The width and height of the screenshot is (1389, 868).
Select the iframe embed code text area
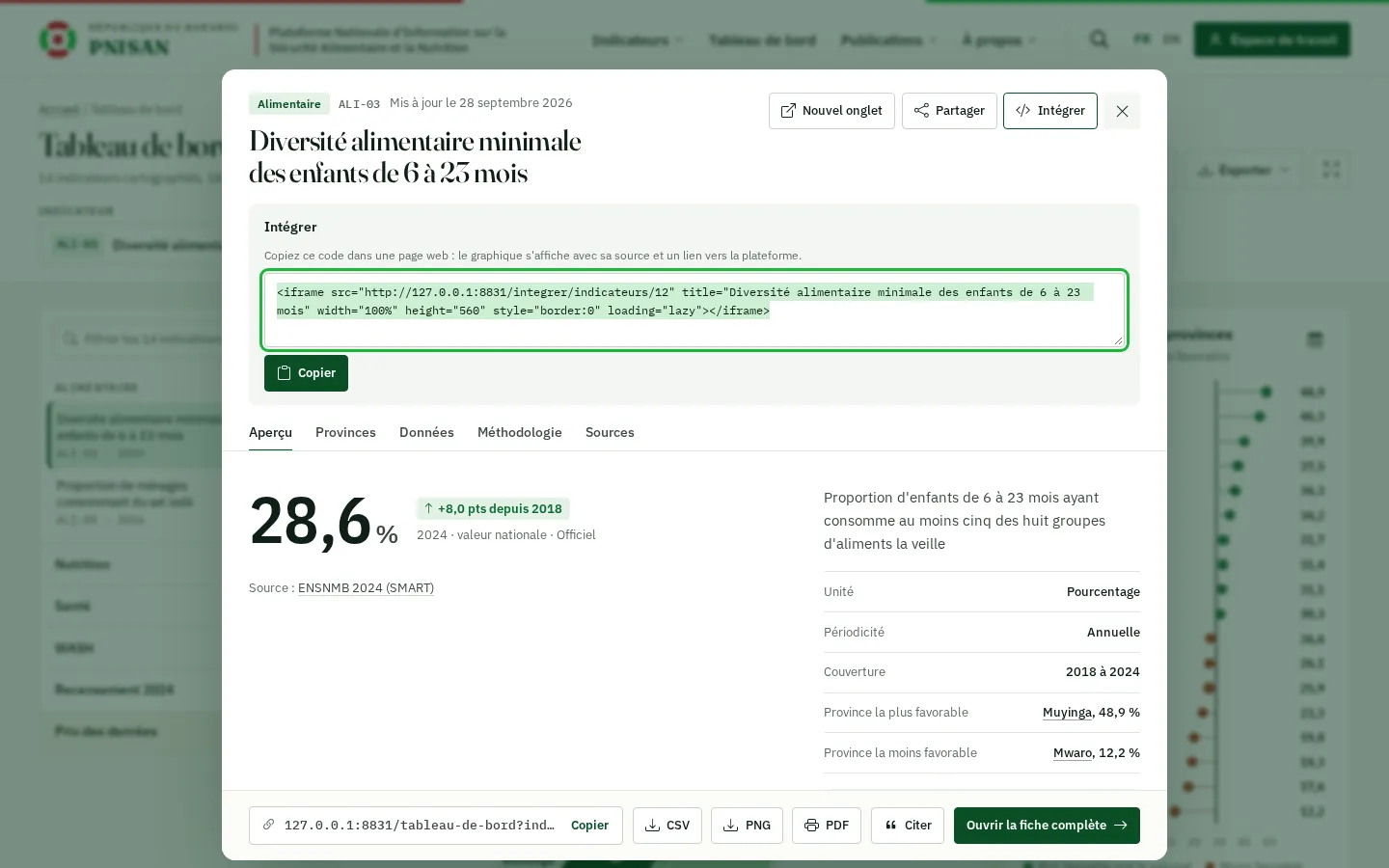694,310
